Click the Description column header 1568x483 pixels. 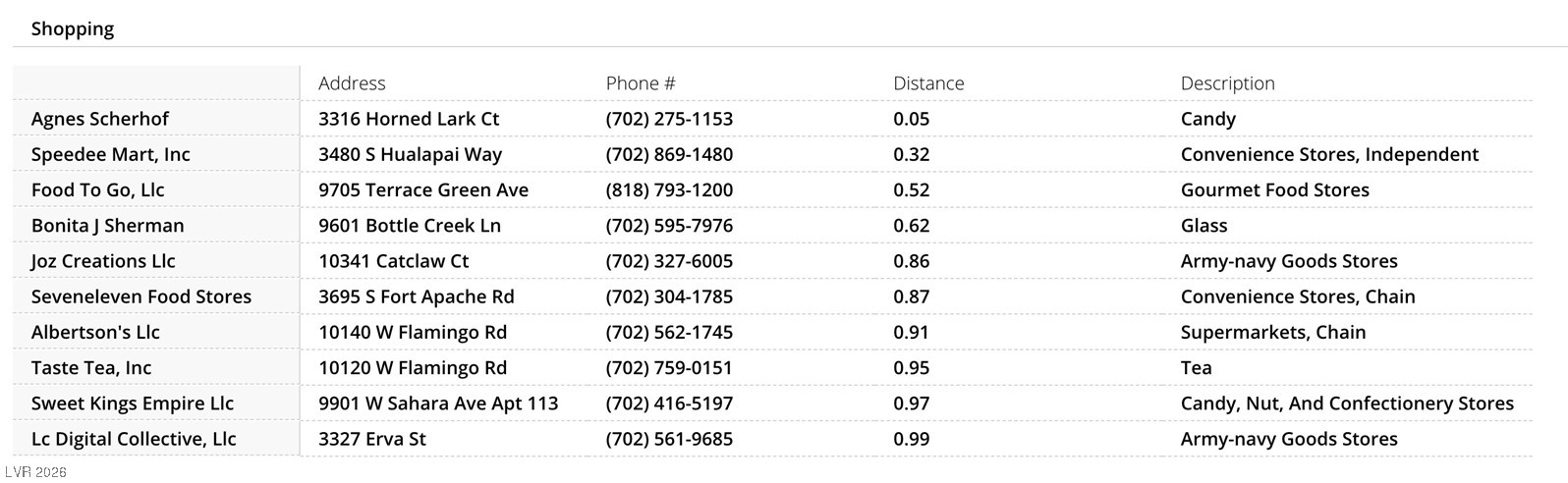pos(1227,83)
